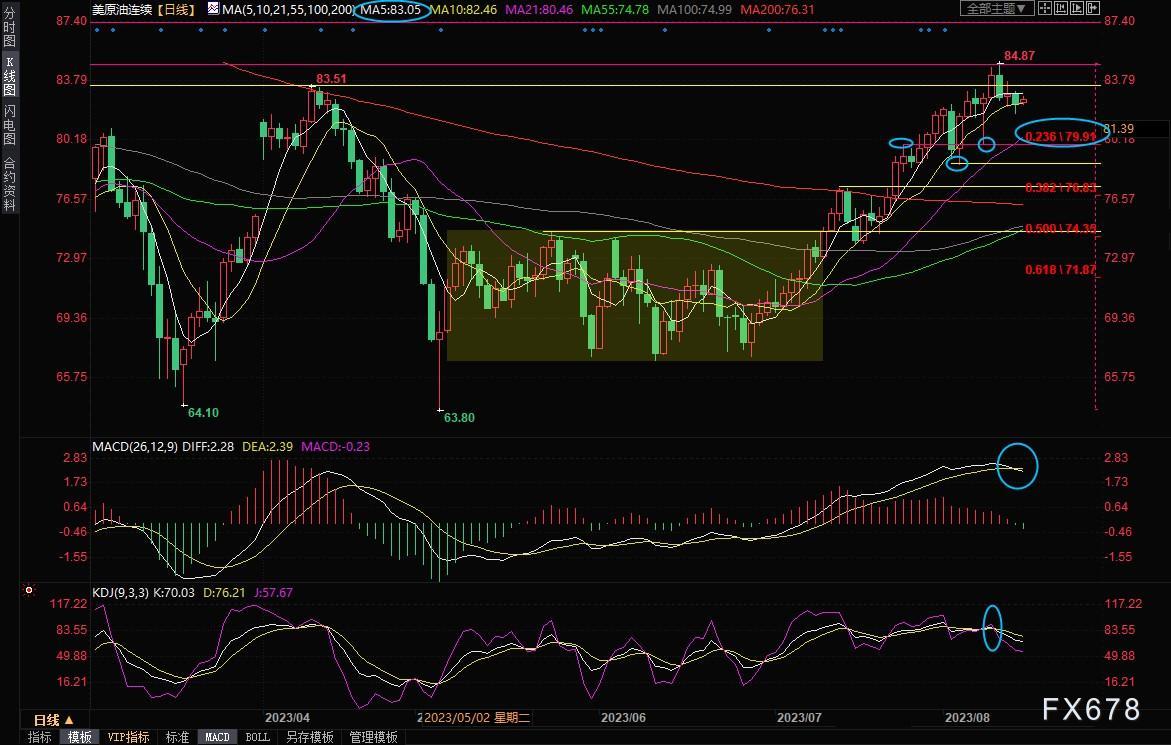
Task: Click the jump-to-start range icon
Action: (1060, 8)
